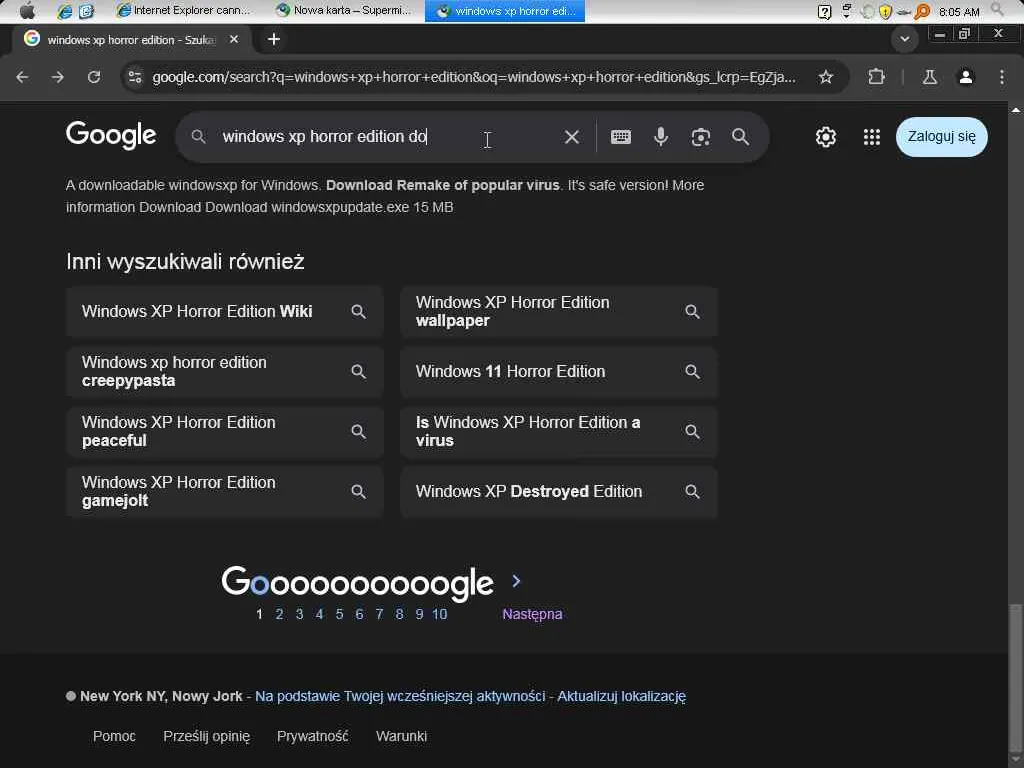
Task: Close the windows xp horror edition browser tab
Action: click(234, 39)
